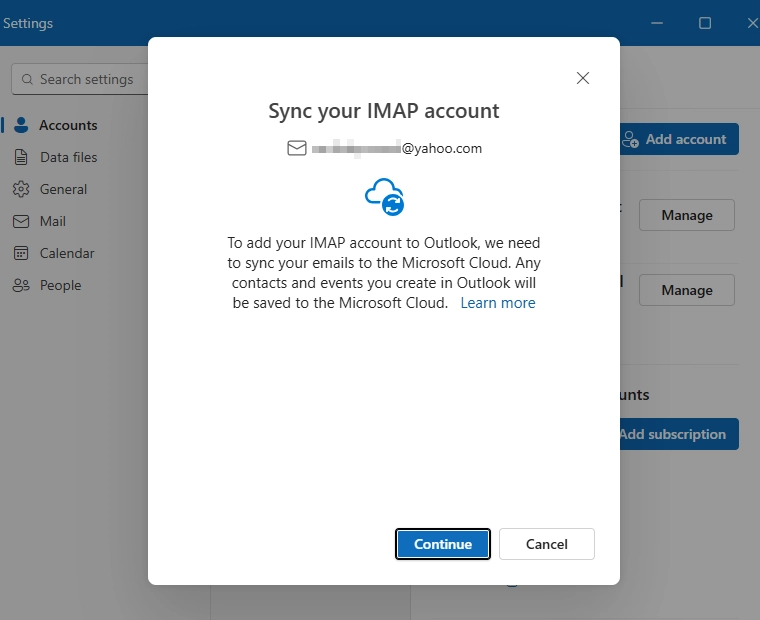Click the Mail envelope sidebar icon
Image resolution: width=760 pixels, height=620 pixels.
21,222
